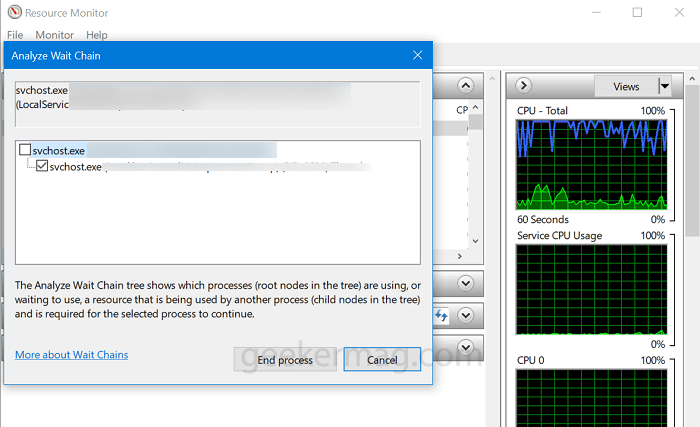The width and height of the screenshot is (700, 427).
Task: Expand the section next to refresh arrows
Action: (466, 315)
